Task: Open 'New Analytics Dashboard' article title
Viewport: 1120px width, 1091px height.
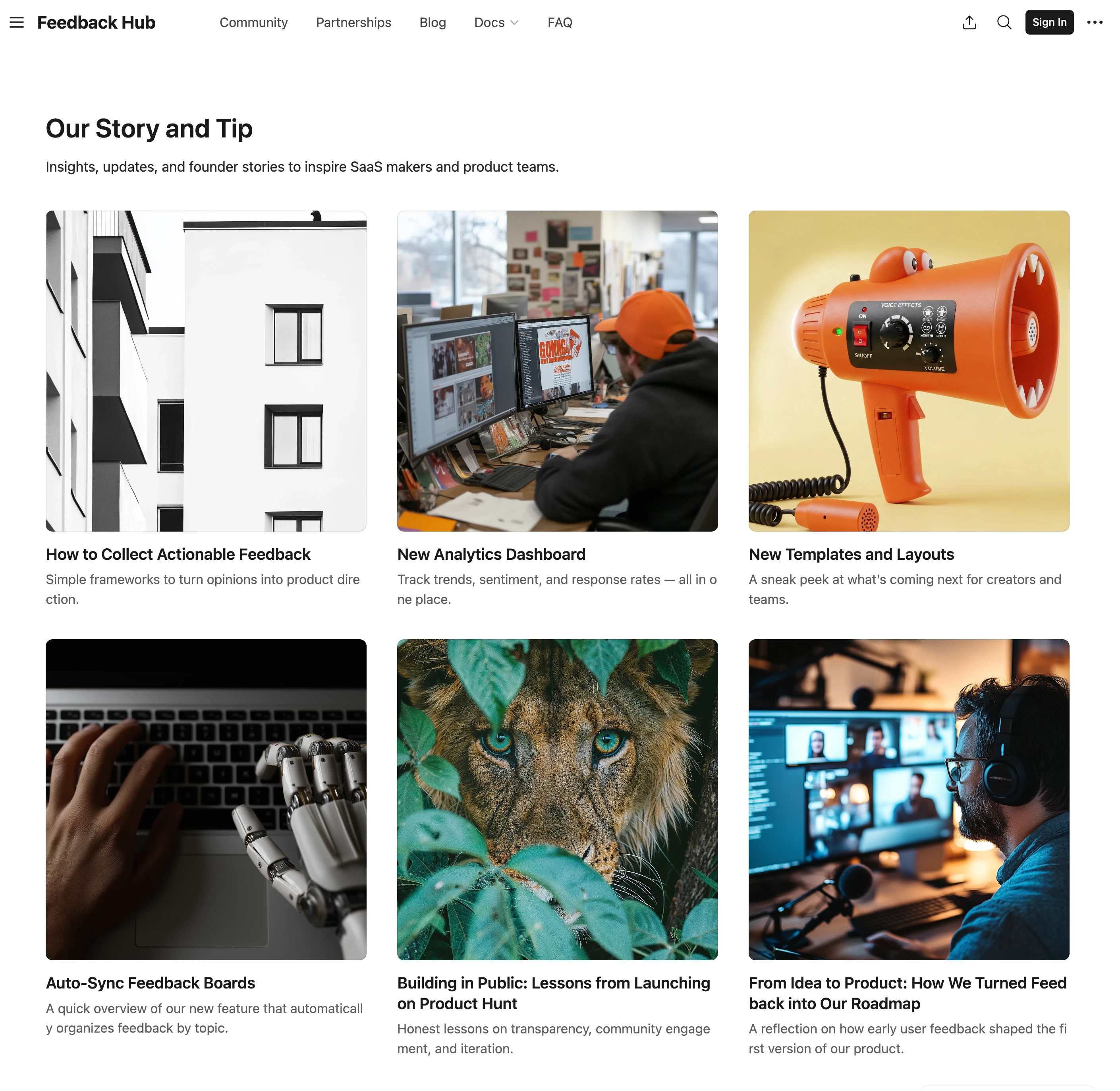Action: [x=492, y=554]
